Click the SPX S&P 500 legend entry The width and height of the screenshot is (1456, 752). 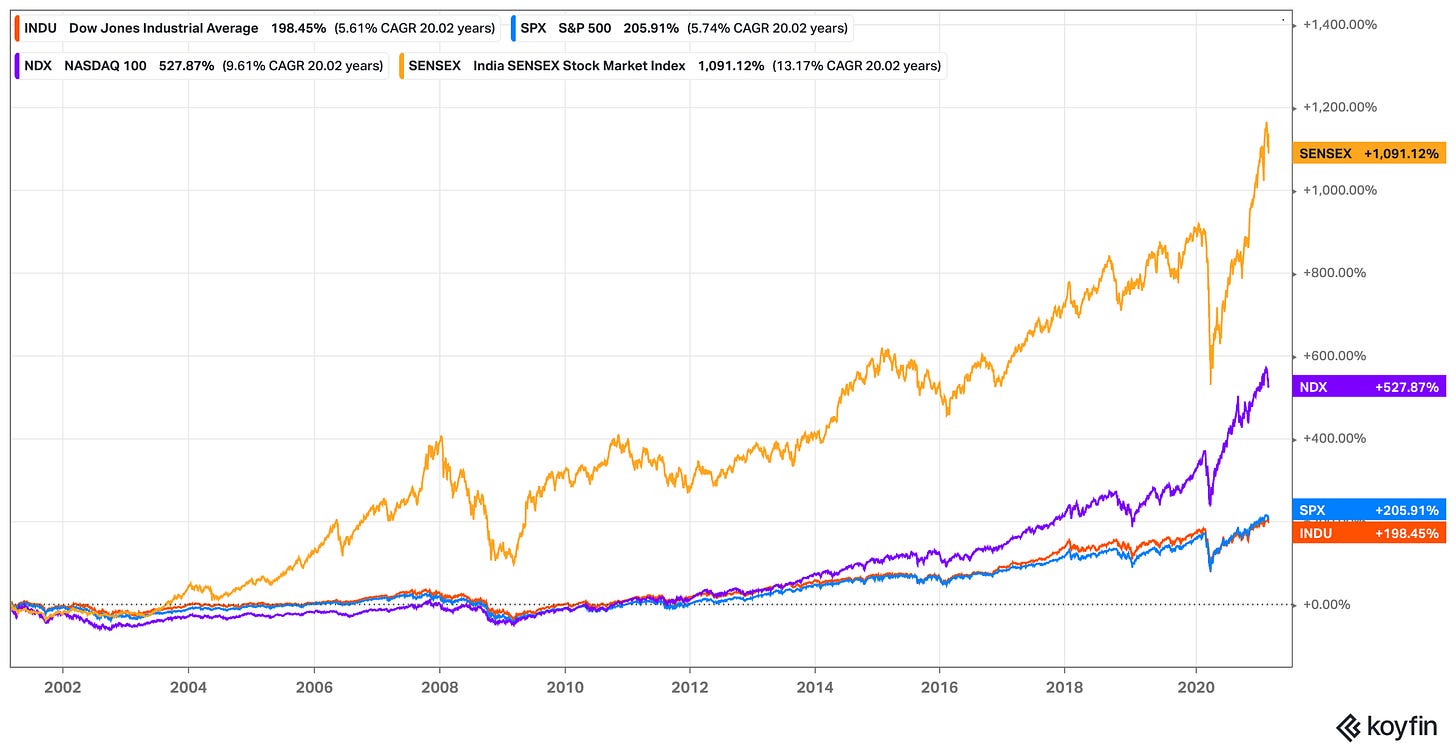pyautogui.click(x=681, y=28)
